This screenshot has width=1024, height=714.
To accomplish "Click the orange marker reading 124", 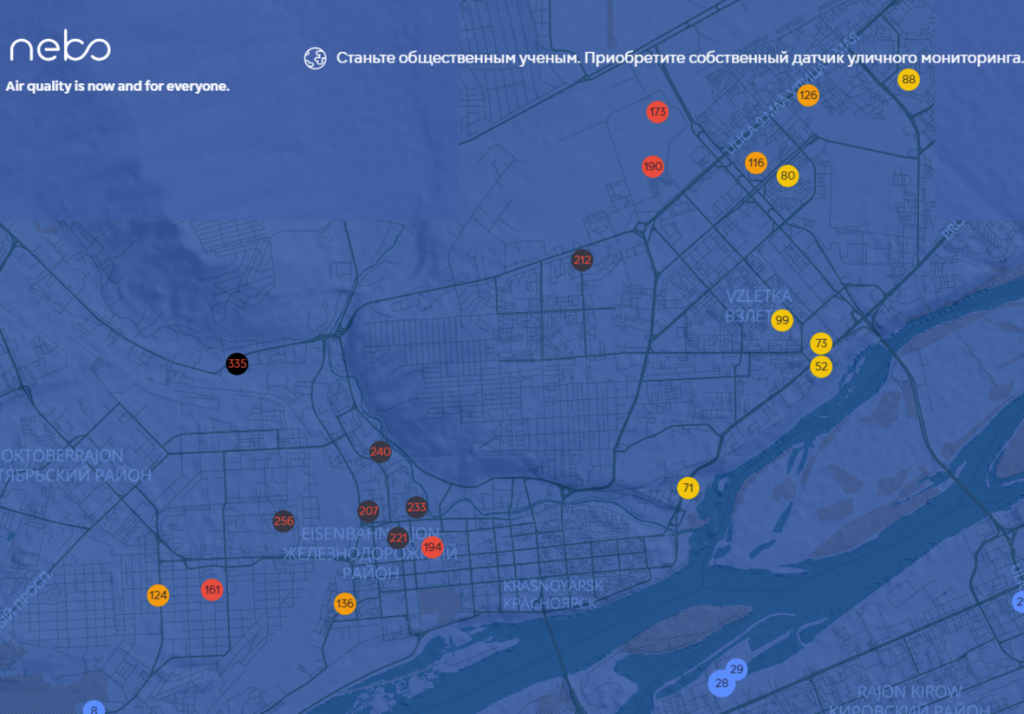I will [x=157, y=596].
